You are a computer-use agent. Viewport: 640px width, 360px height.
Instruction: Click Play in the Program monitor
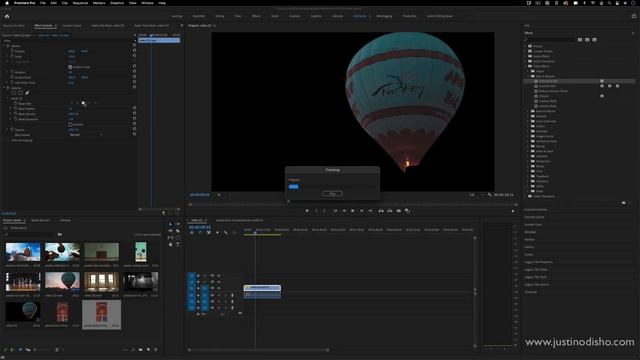click(353, 211)
